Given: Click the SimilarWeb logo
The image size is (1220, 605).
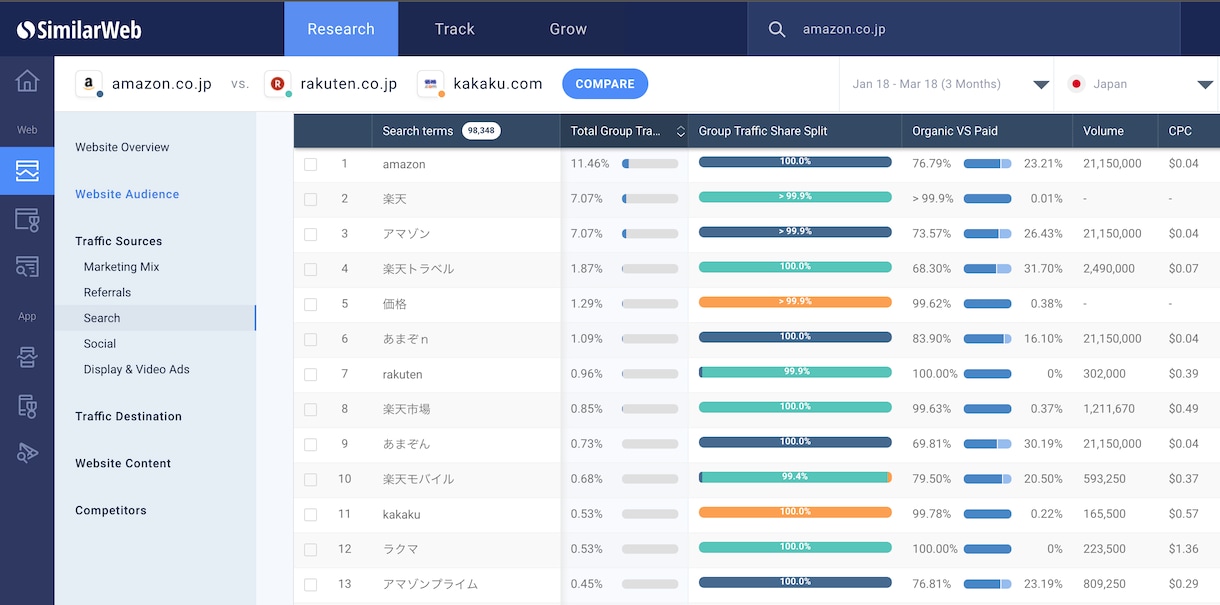Looking at the screenshot, I should click(x=79, y=29).
